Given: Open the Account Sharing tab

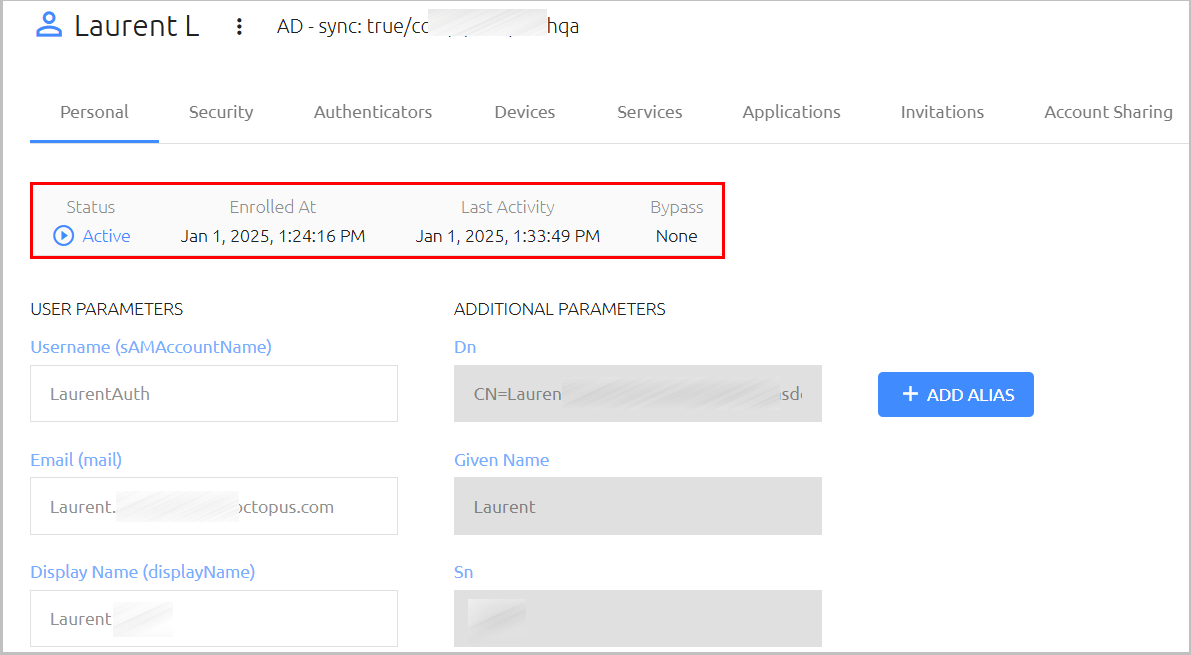Looking at the screenshot, I should (x=1108, y=112).
